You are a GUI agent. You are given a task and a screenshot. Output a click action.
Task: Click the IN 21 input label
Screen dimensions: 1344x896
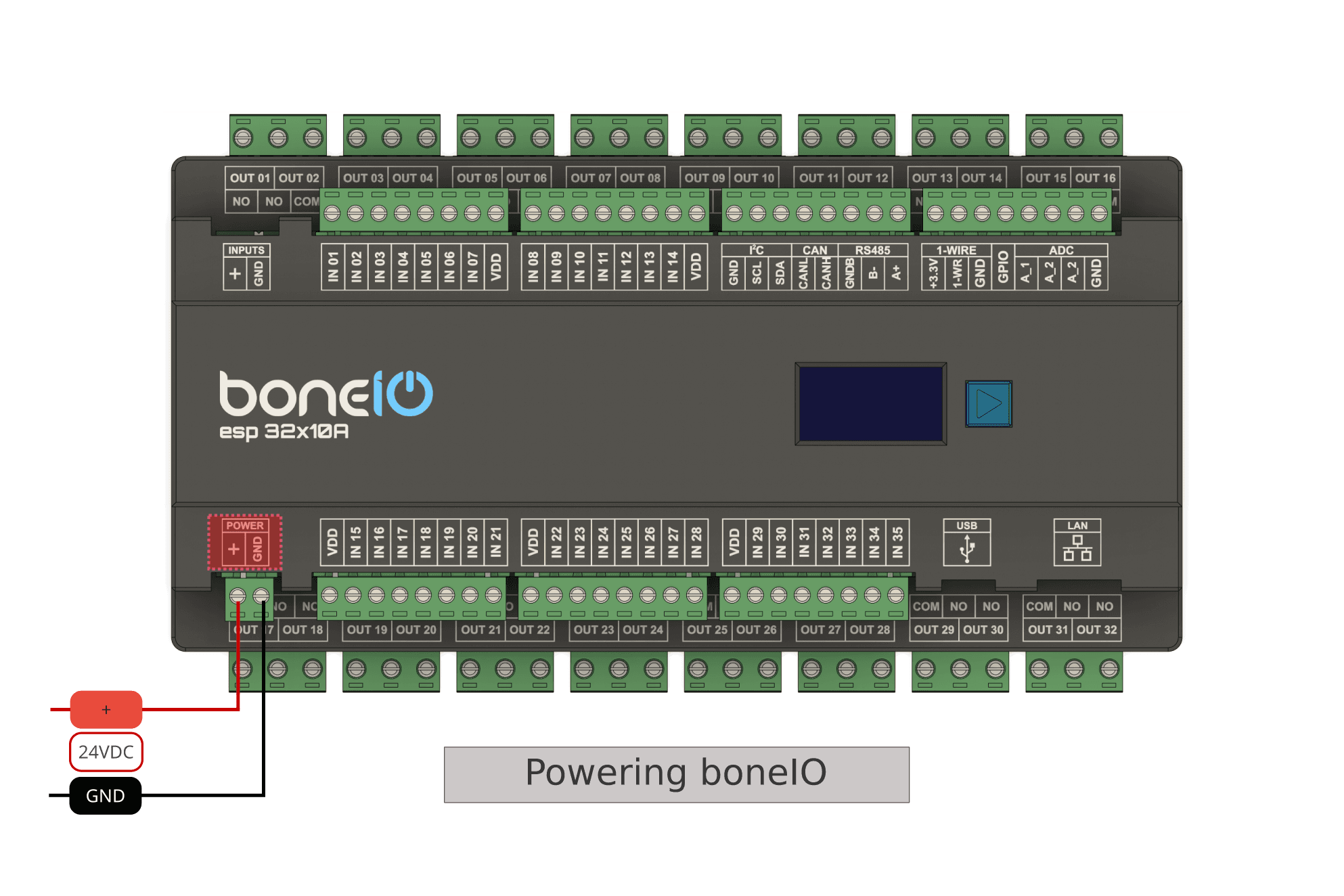[496, 542]
